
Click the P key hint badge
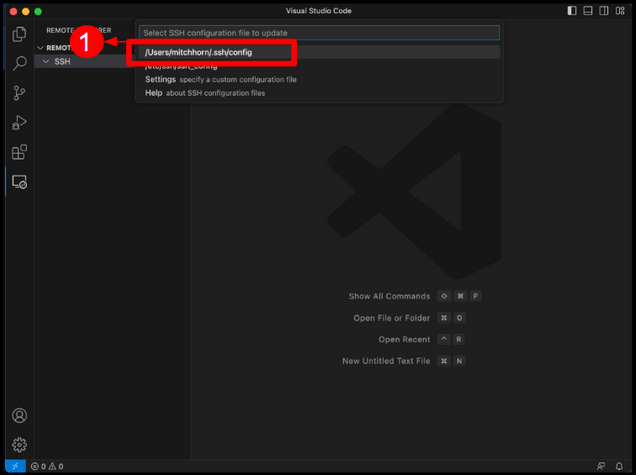475,296
